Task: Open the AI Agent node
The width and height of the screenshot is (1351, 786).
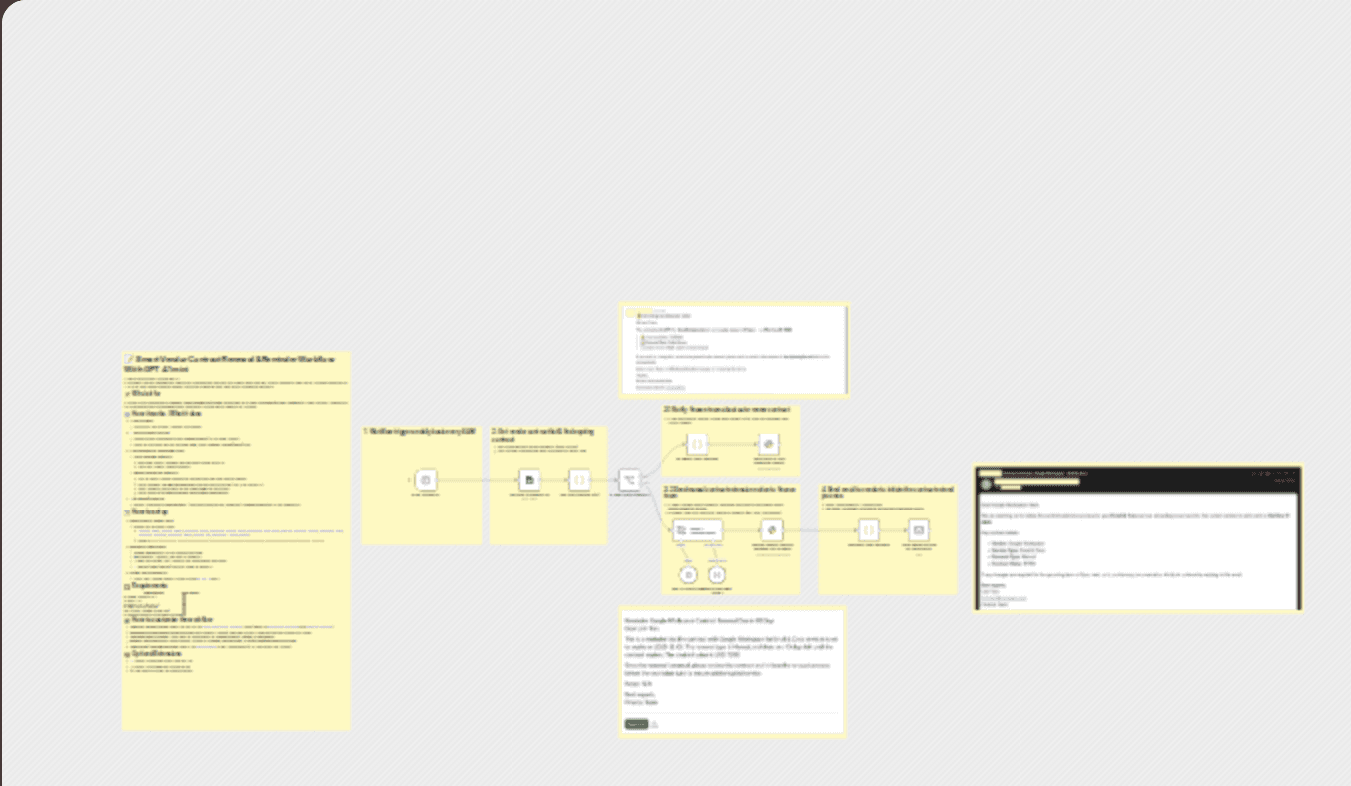Action: pos(700,531)
